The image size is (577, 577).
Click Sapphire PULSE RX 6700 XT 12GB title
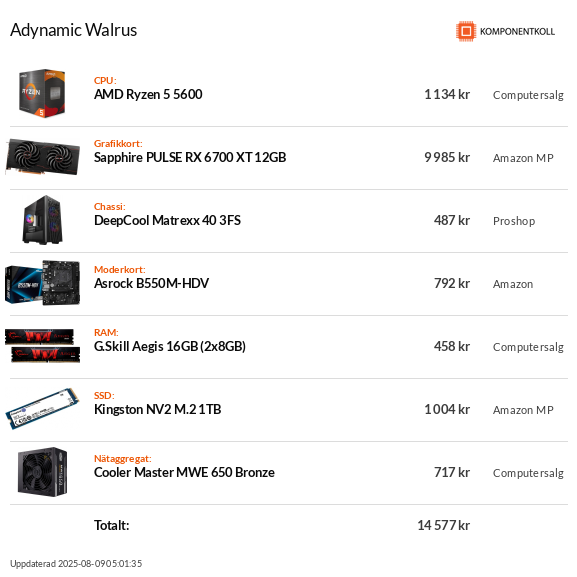(x=190, y=157)
